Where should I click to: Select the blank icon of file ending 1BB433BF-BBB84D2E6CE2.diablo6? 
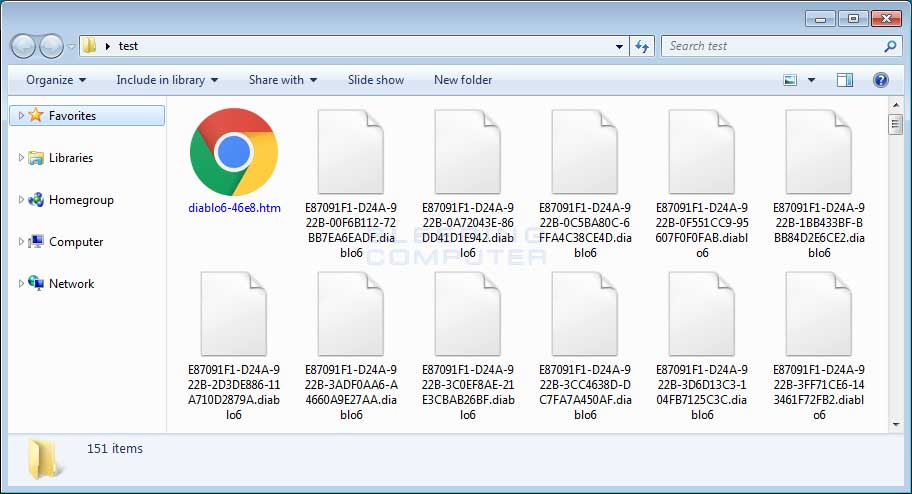coord(818,152)
